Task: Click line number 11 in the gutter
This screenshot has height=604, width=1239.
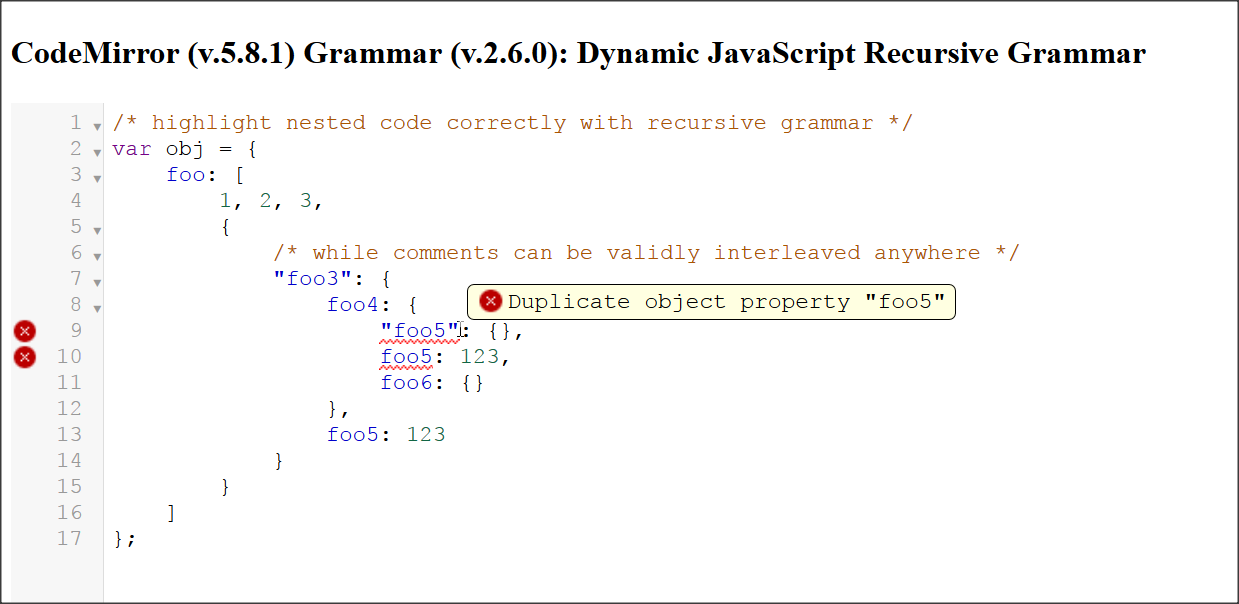Action: pos(69,383)
